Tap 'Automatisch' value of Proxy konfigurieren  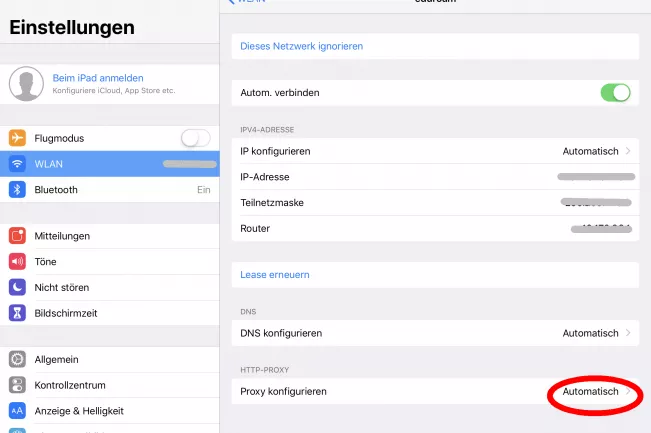pyautogui.click(x=590, y=391)
